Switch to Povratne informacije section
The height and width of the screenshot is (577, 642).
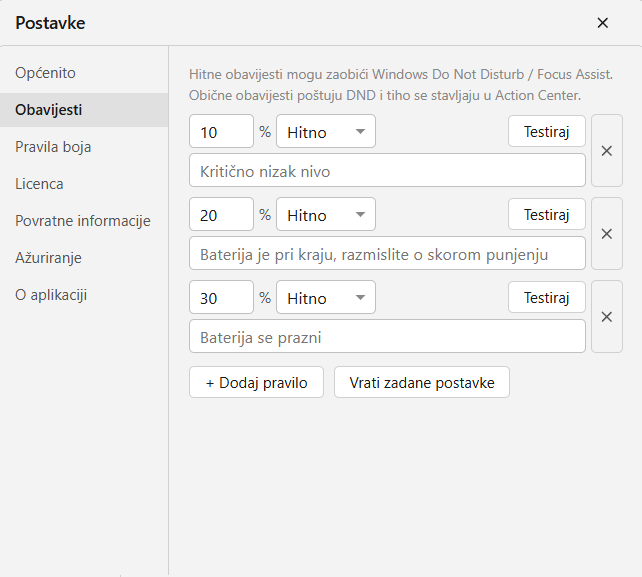pos(84,221)
